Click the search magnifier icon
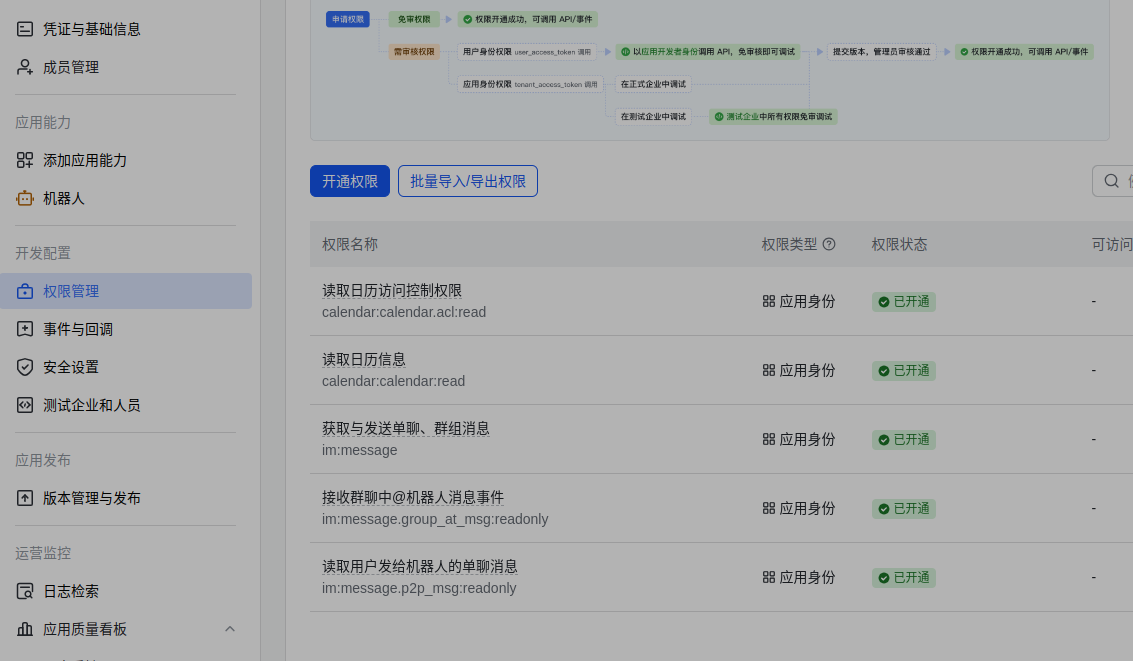 click(x=1111, y=181)
